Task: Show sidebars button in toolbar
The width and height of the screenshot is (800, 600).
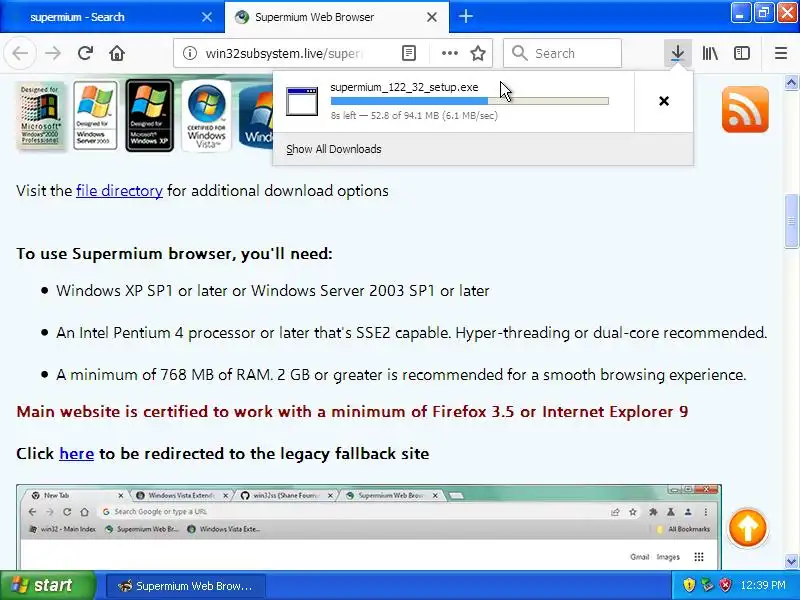Action: 742,53
